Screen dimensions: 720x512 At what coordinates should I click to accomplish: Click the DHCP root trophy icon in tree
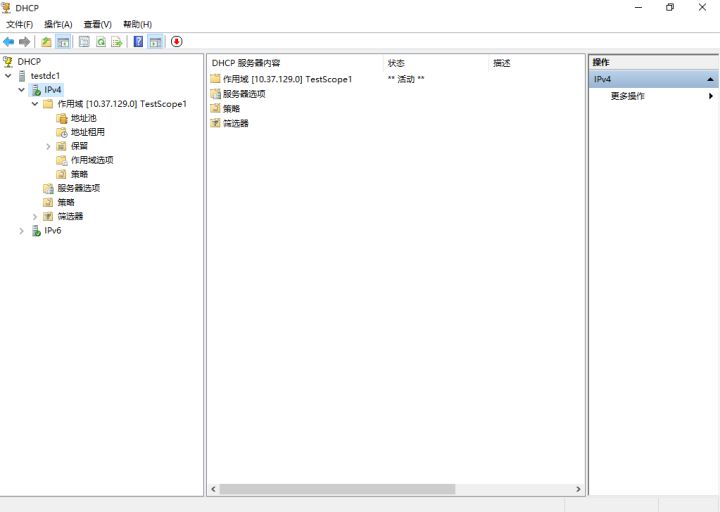click(x=8, y=62)
